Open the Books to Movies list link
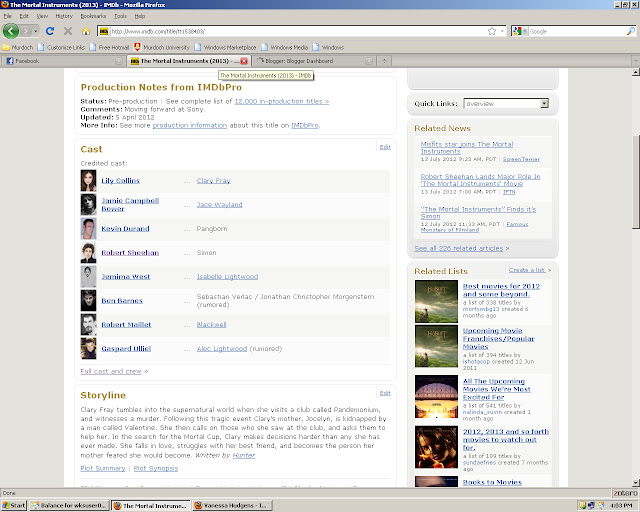The image size is (640, 512). click(492, 482)
